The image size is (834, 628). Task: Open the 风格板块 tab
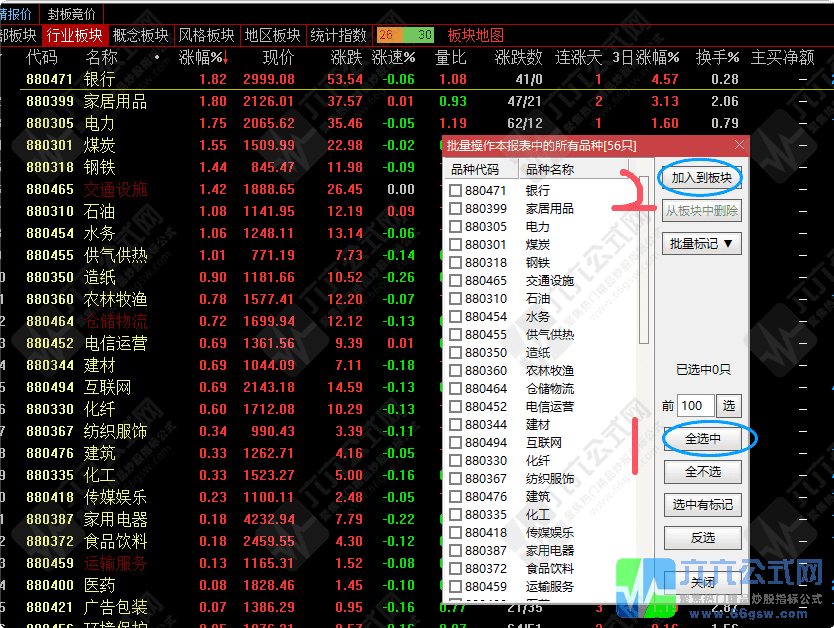coord(206,35)
